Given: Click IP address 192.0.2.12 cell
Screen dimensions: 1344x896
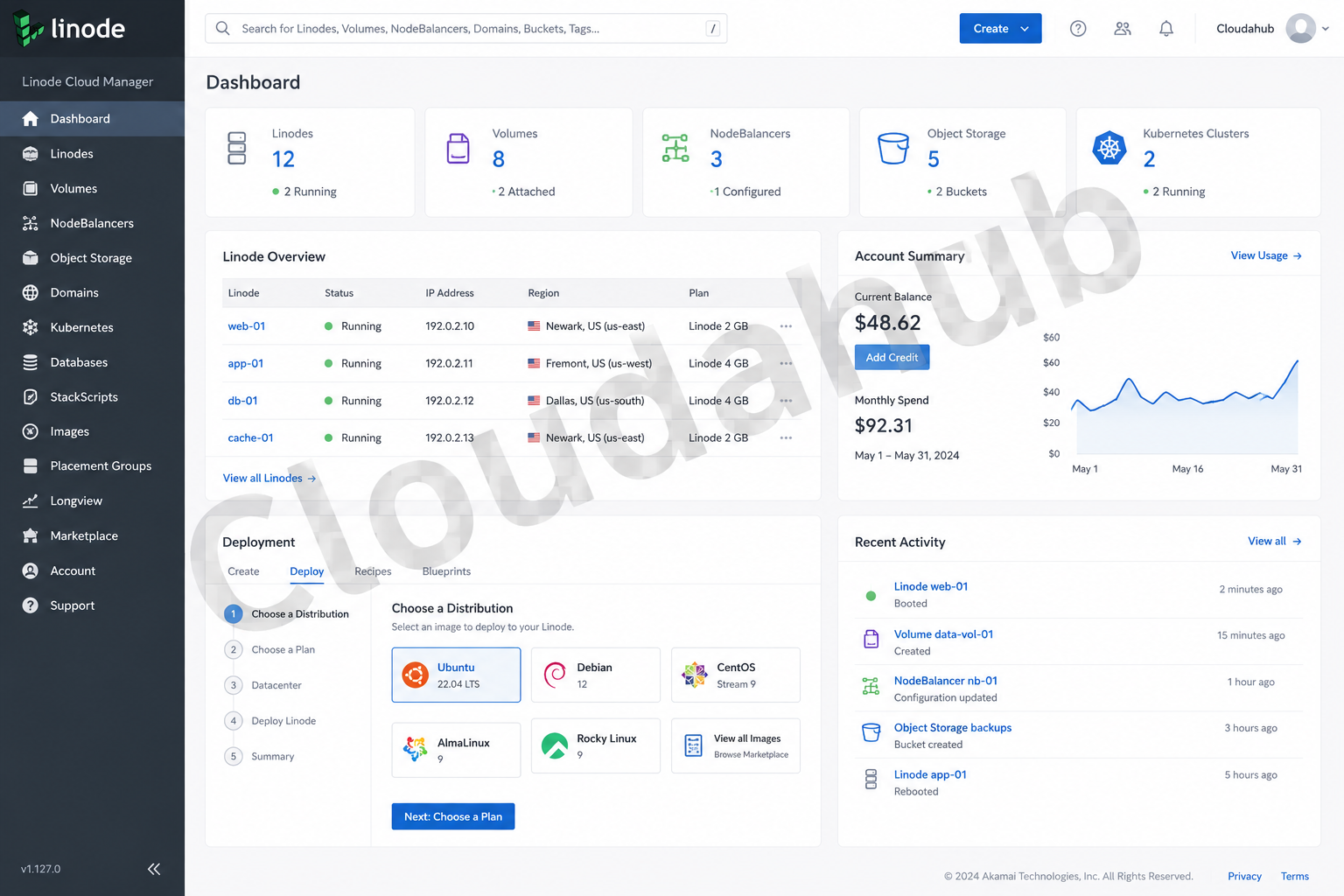Looking at the screenshot, I should tap(450, 401).
